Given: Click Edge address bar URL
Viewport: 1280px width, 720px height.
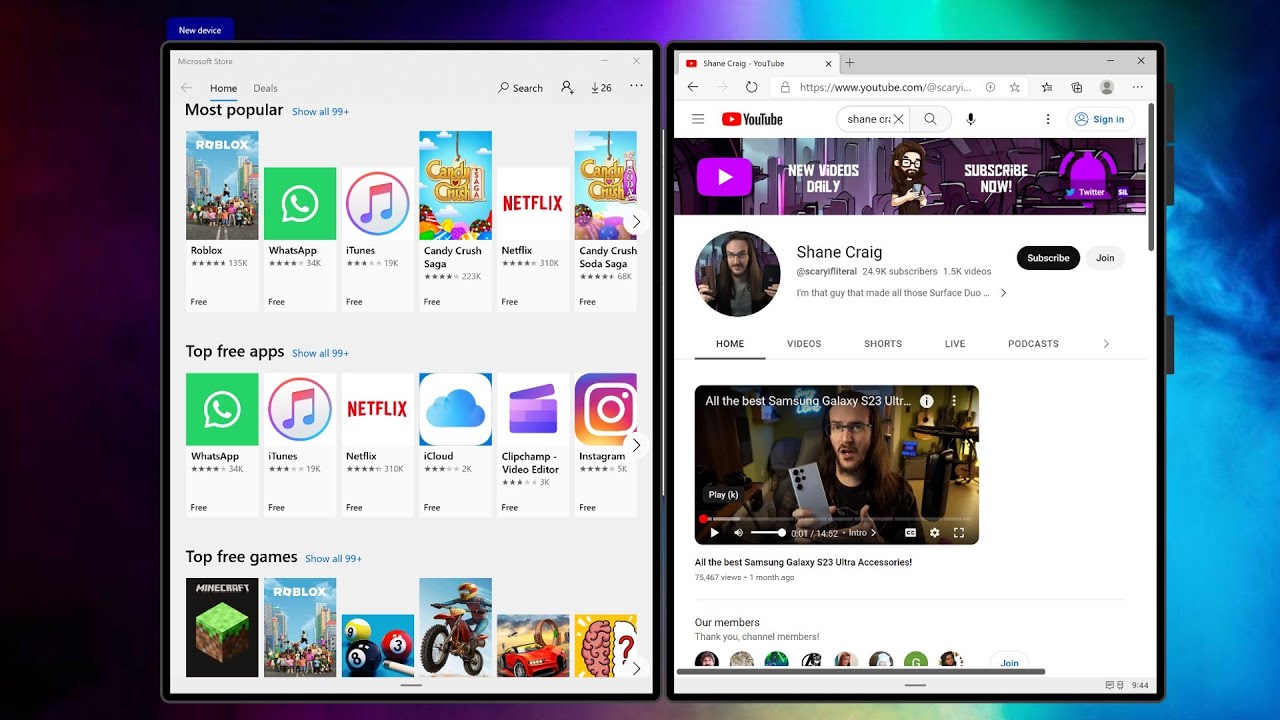Looking at the screenshot, I should 885,87.
